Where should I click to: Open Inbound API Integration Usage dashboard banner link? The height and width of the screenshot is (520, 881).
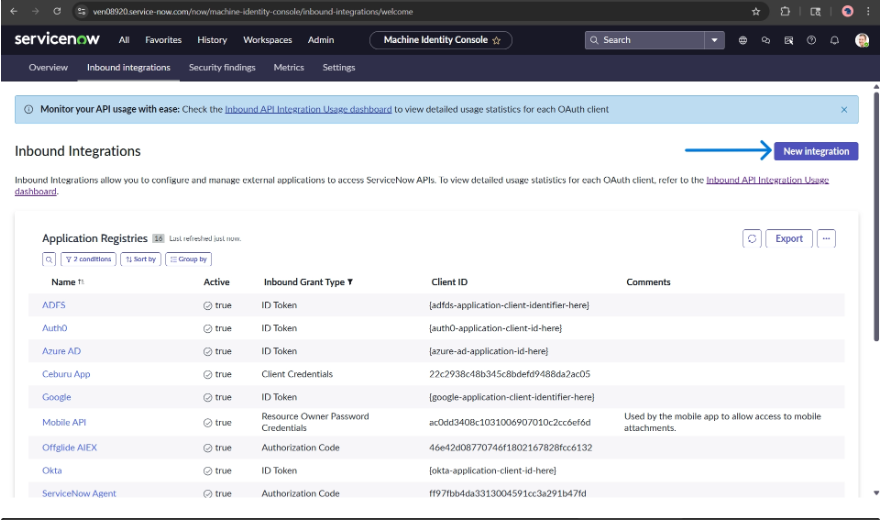308,110
